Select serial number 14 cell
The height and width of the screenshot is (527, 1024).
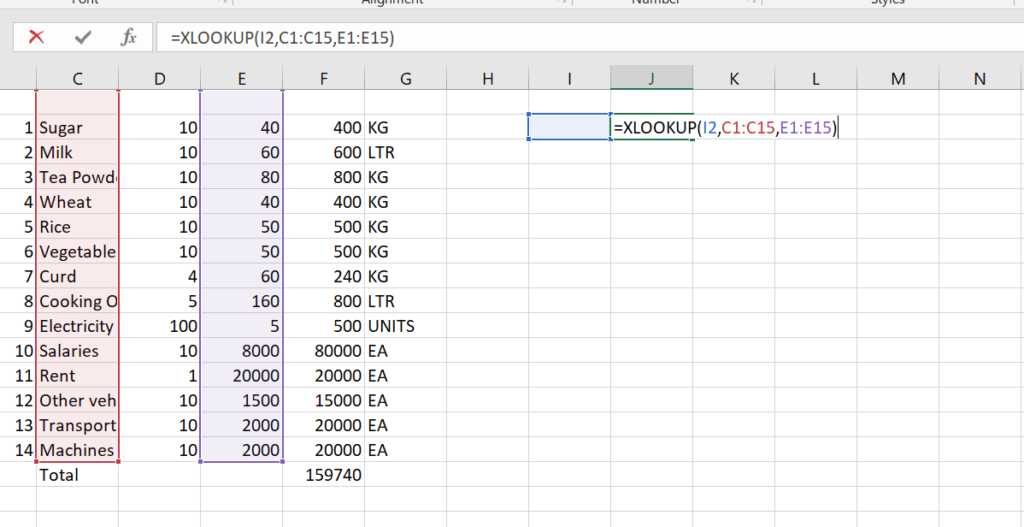[18, 450]
